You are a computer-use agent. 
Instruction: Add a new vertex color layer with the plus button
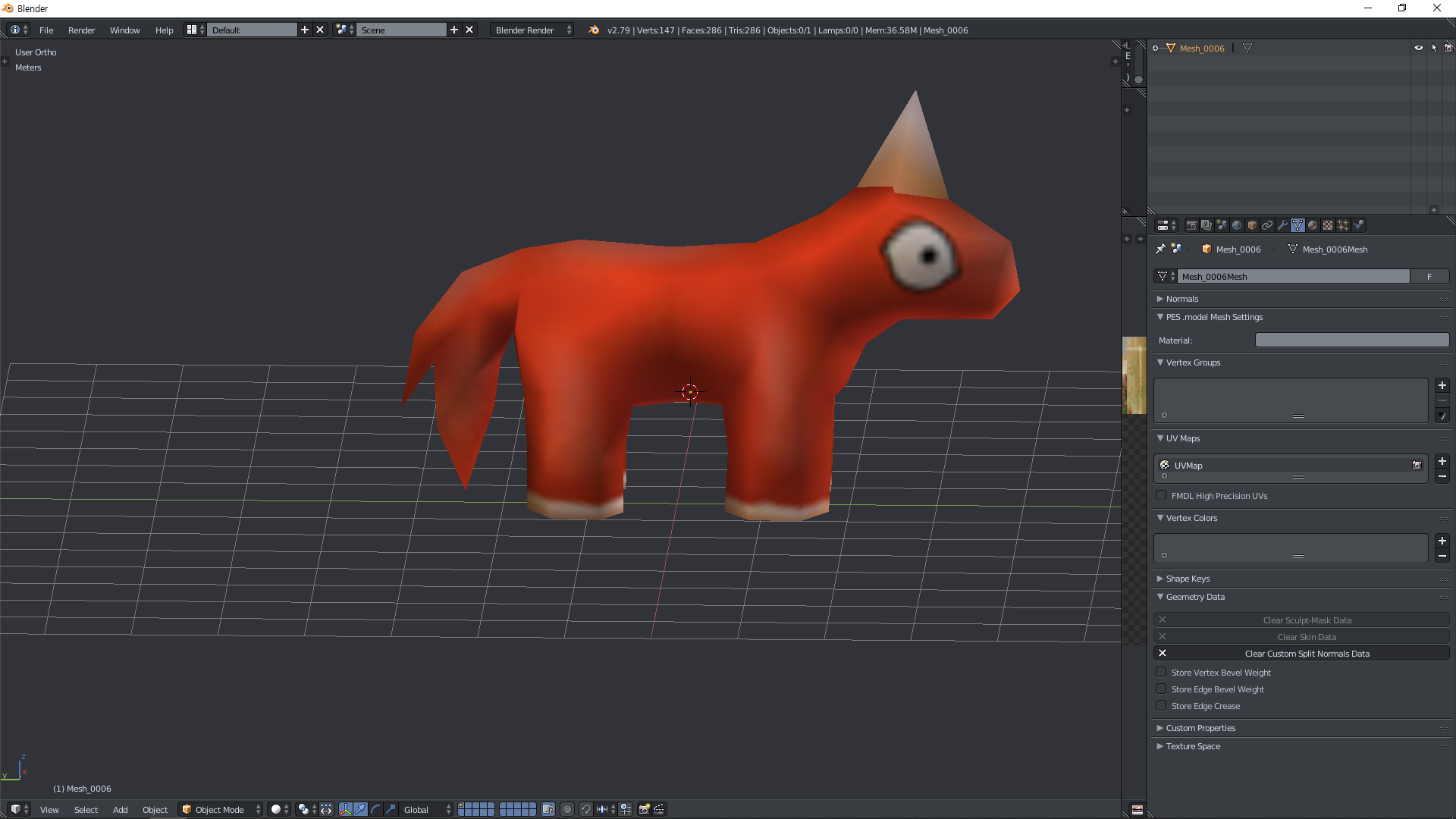coord(1442,541)
